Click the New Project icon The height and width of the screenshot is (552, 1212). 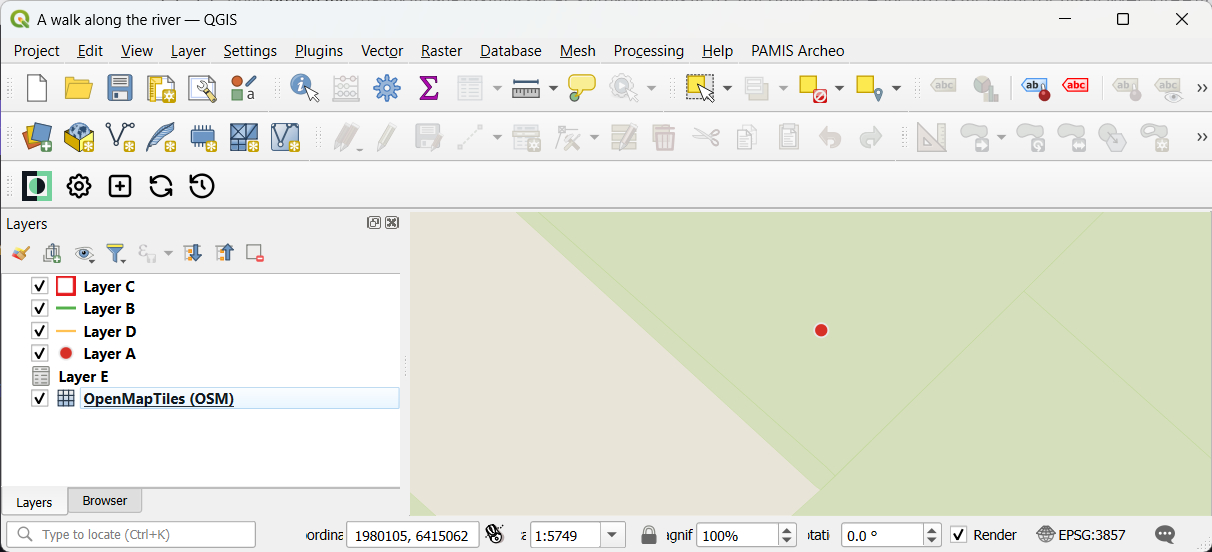pyautogui.click(x=37, y=88)
